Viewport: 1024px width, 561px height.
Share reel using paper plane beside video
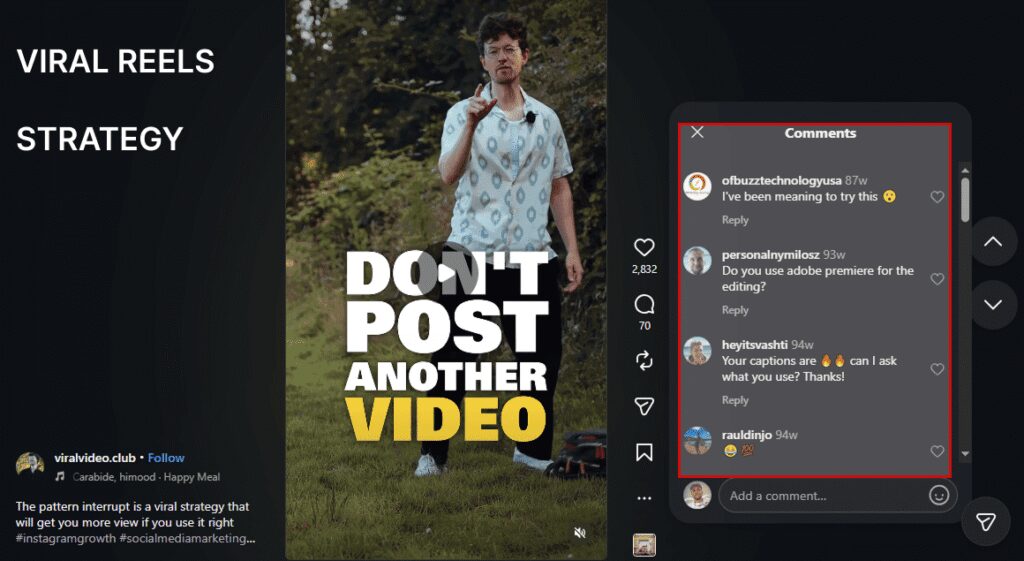[644, 406]
